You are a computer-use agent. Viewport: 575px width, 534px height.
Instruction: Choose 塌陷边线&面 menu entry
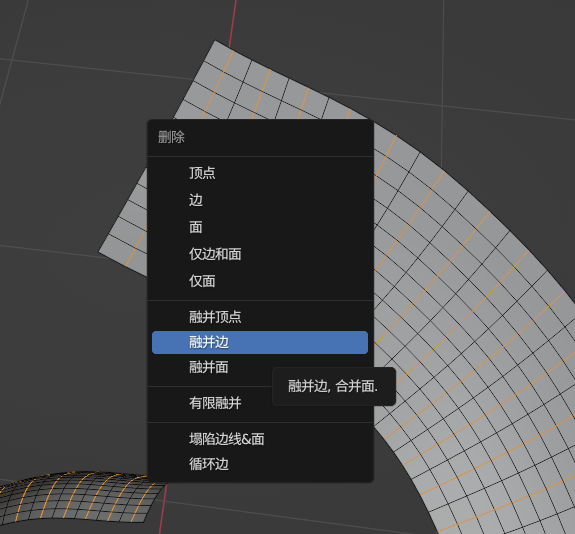coord(260,439)
